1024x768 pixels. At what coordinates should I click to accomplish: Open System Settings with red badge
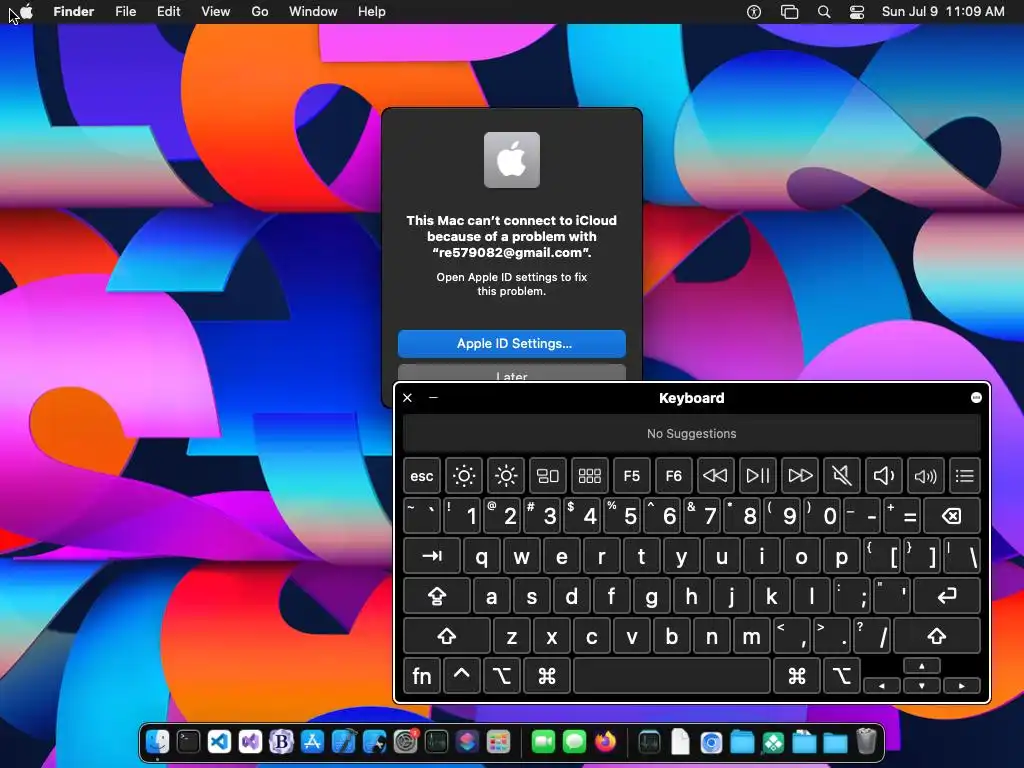tap(406, 742)
